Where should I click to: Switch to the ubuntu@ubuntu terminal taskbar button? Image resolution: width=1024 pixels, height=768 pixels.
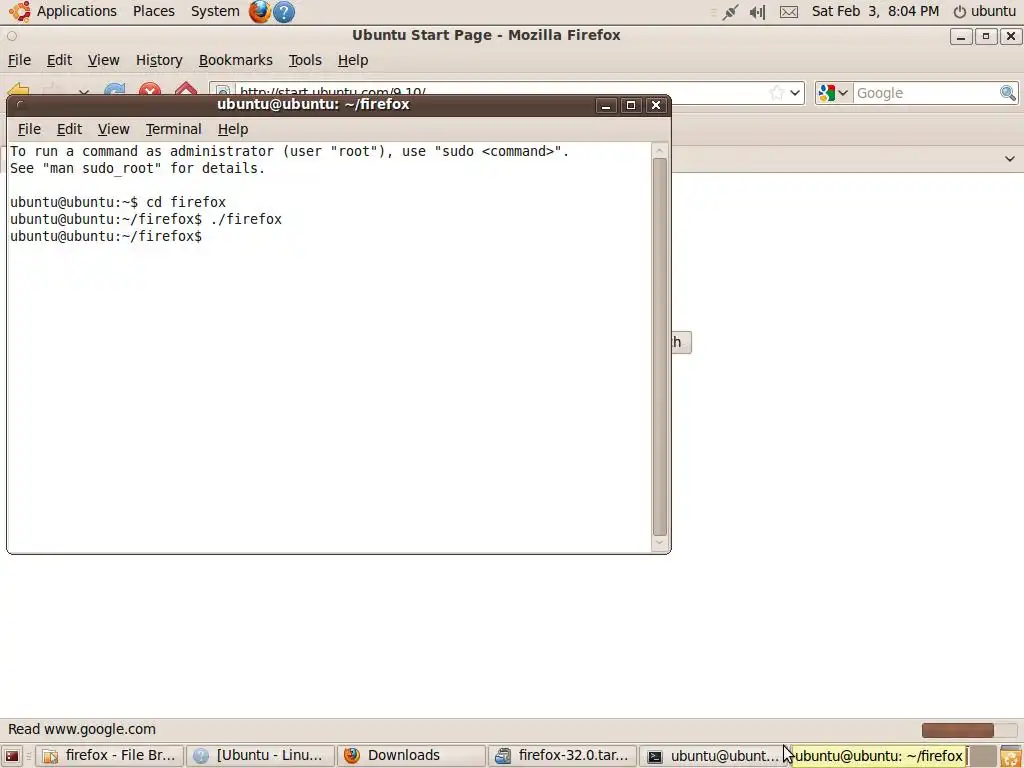[x=714, y=756]
